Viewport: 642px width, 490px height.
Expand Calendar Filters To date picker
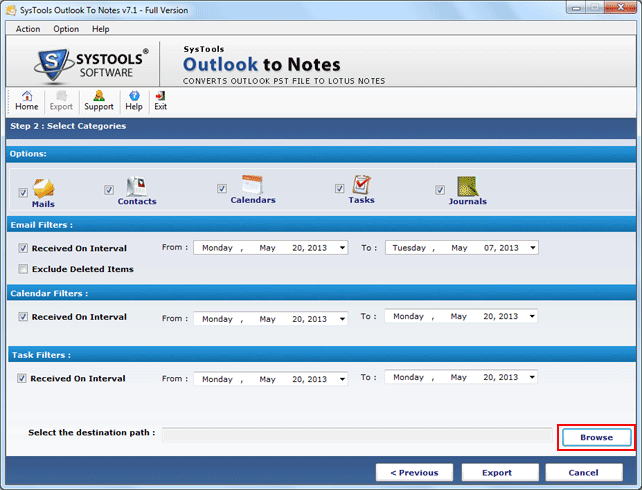(x=530, y=317)
